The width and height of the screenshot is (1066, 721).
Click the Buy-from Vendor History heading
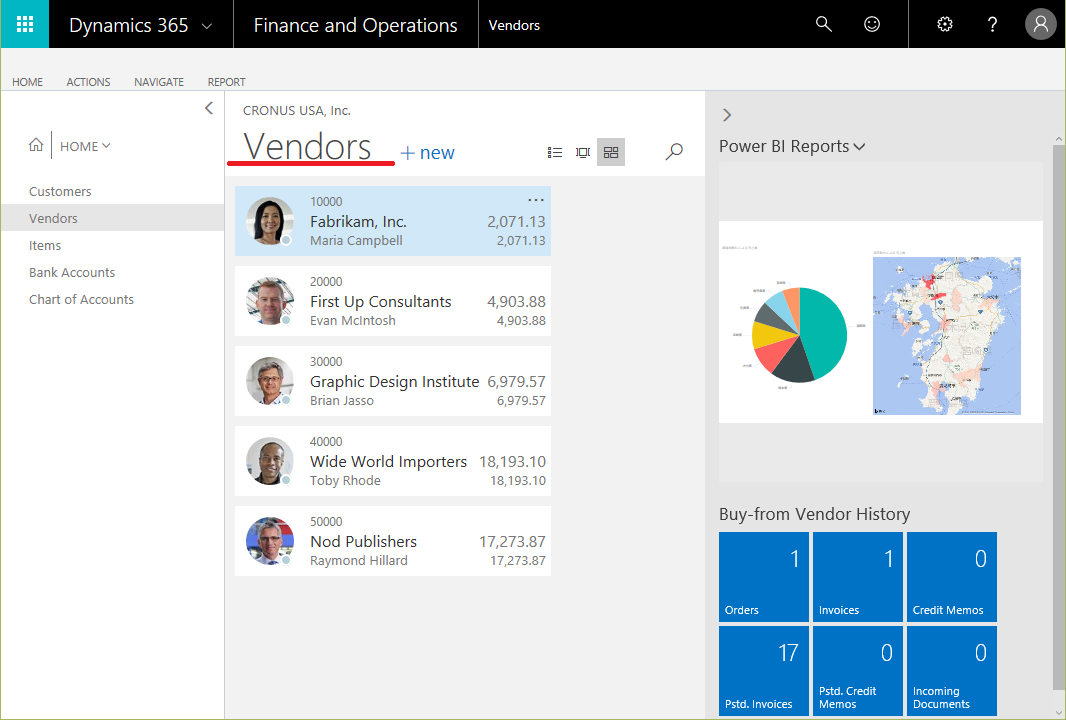pos(814,514)
